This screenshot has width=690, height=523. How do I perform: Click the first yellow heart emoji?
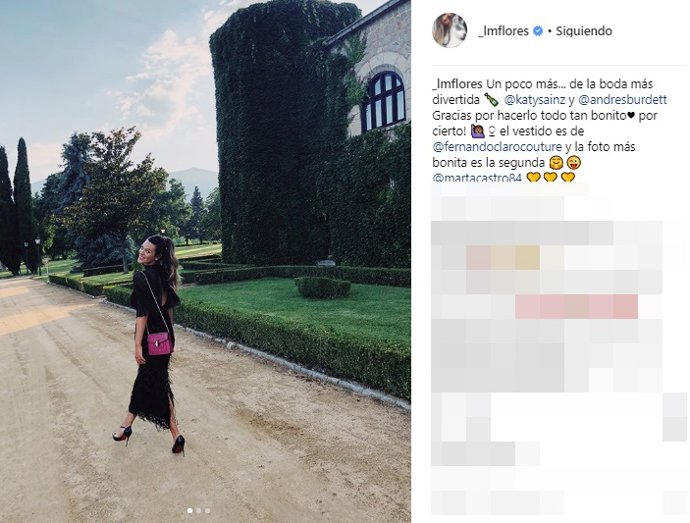tap(533, 177)
